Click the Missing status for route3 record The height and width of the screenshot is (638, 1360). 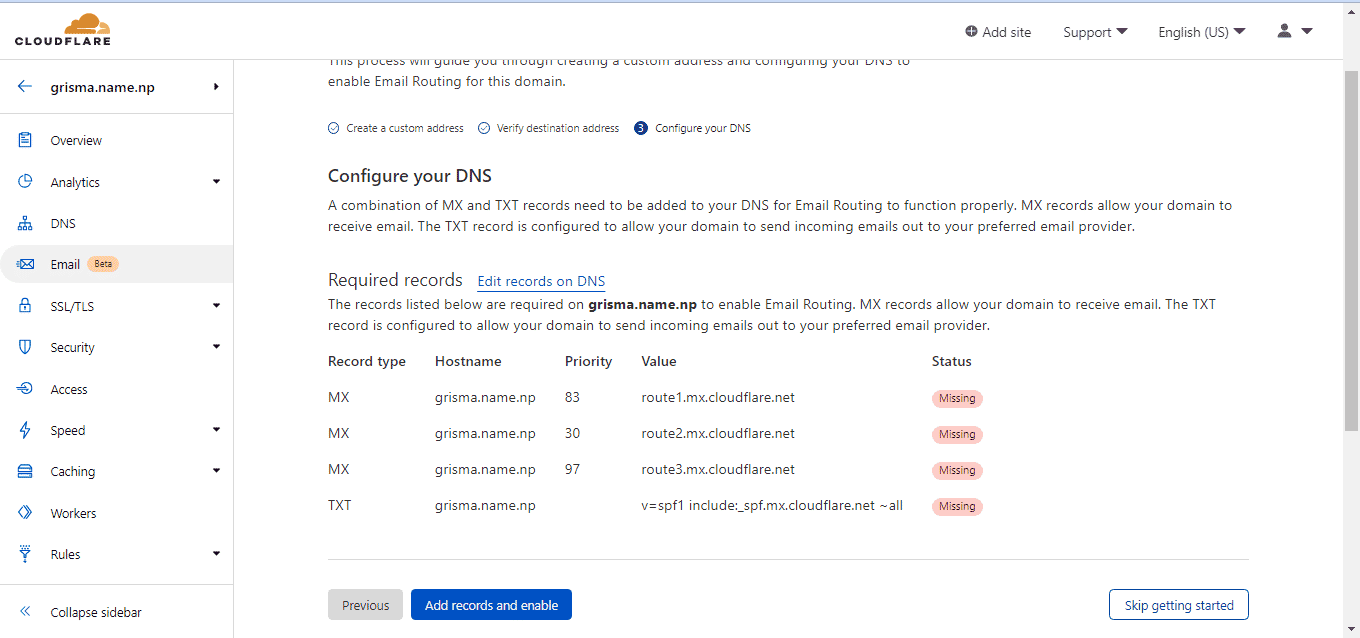point(957,470)
